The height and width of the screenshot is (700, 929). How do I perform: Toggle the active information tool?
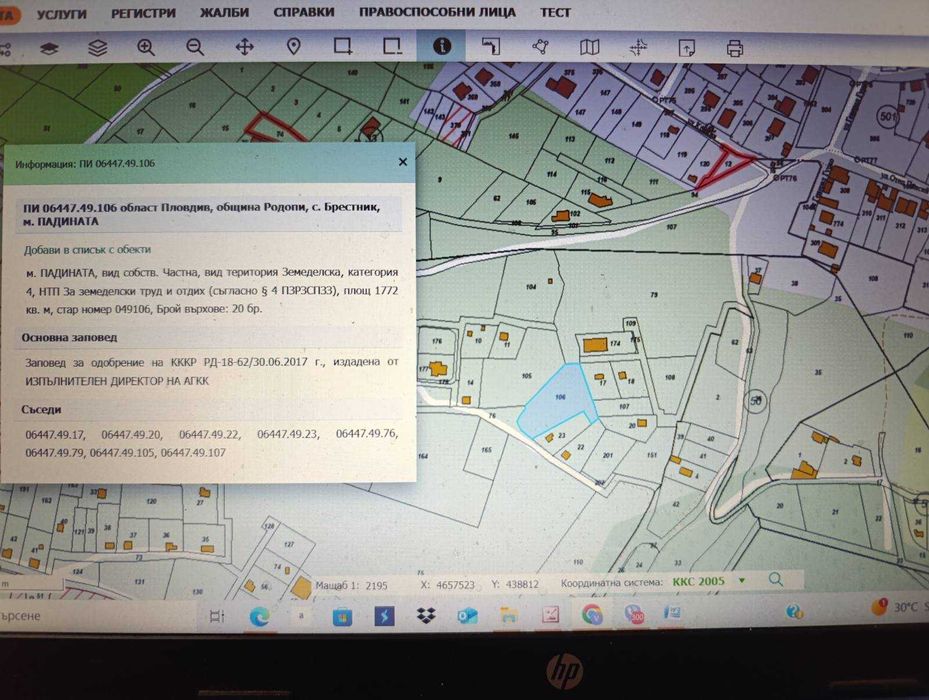point(441,46)
